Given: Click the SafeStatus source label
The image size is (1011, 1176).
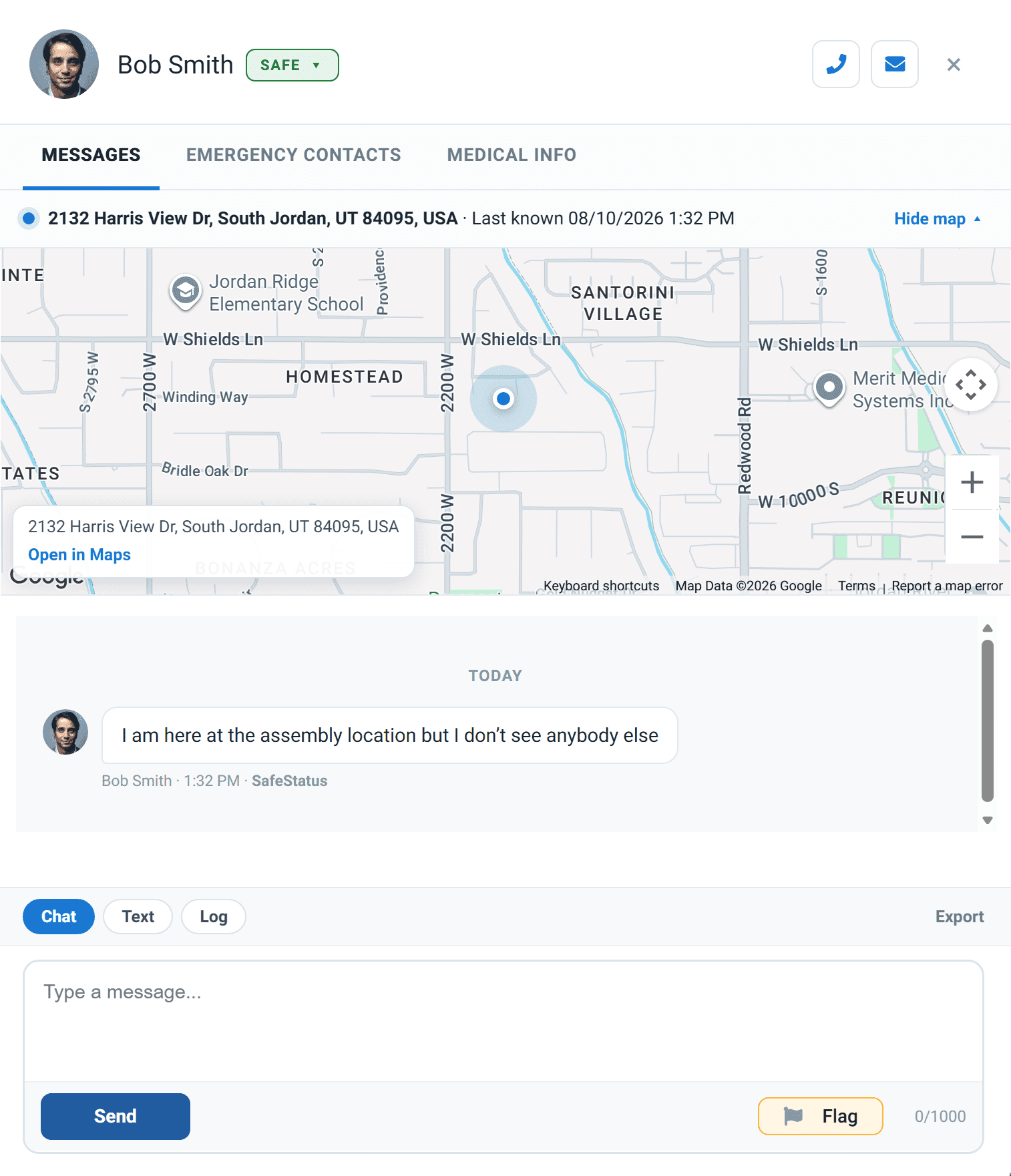Looking at the screenshot, I should (289, 781).
